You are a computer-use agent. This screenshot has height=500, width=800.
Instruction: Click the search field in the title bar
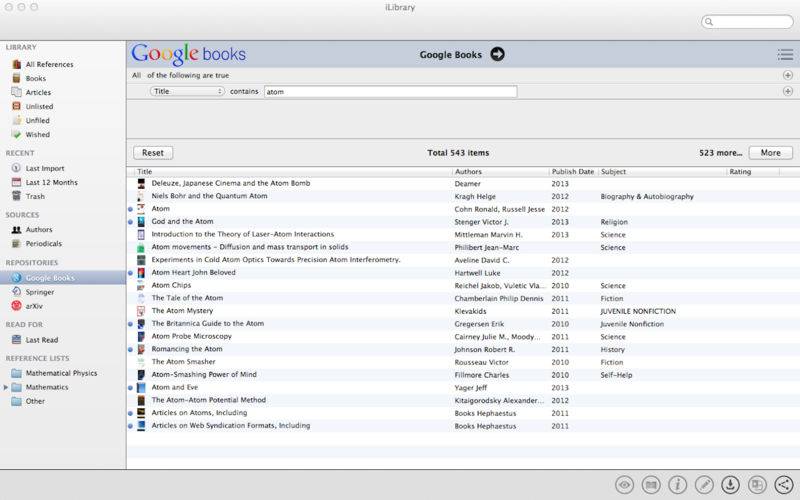click(747, 21)
